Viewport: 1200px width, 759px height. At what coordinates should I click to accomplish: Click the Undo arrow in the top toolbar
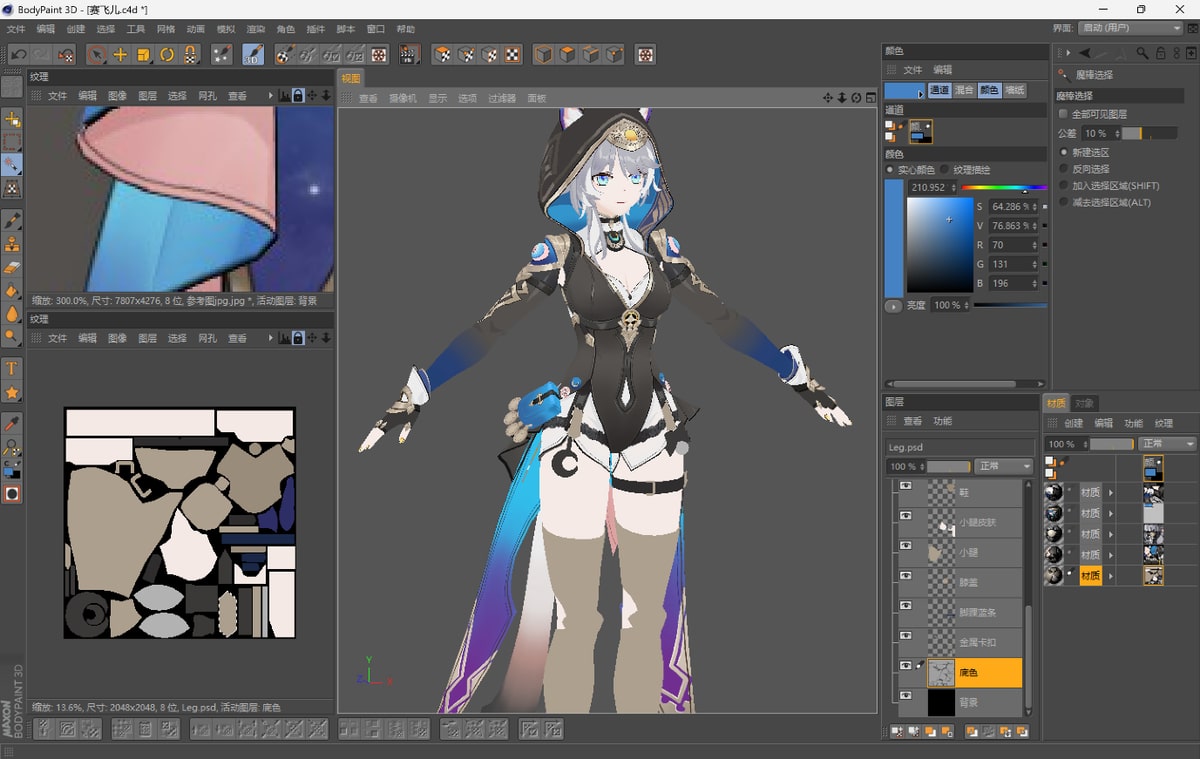coord(18,54)
